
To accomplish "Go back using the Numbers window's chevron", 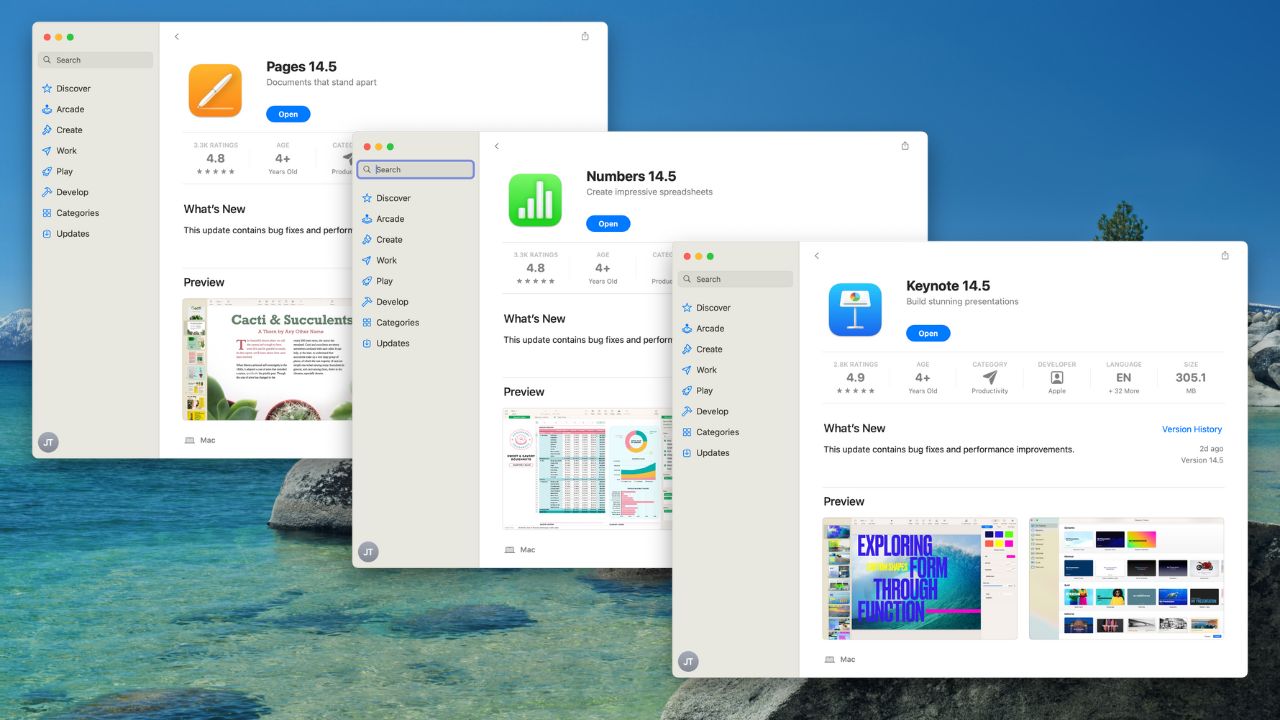I will 497,146.
